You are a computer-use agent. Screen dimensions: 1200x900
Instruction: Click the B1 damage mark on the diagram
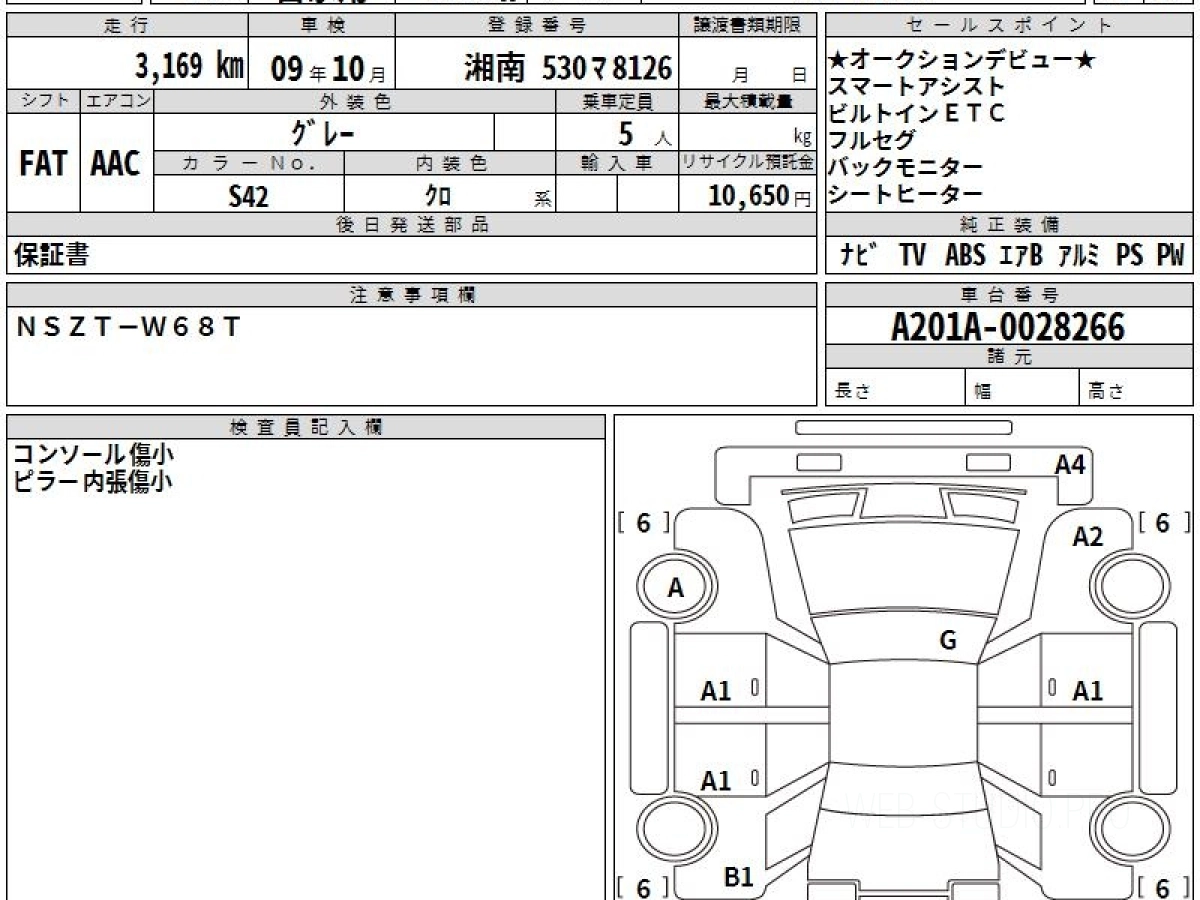(x=738, y=877)
